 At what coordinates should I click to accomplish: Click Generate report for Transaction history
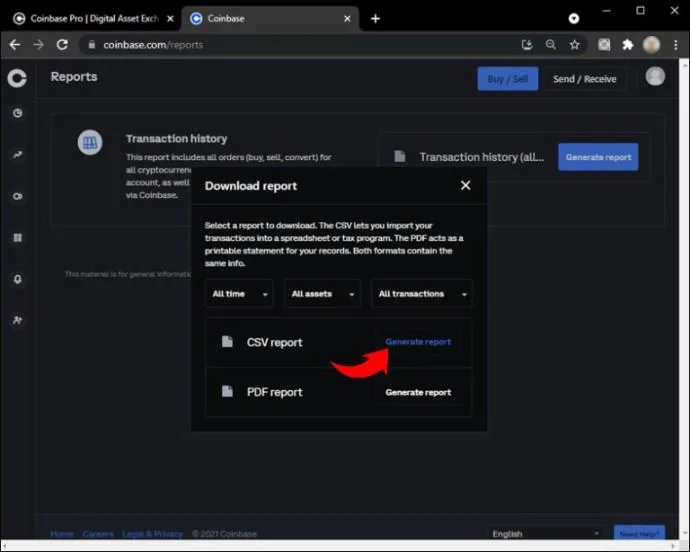(x=598, y=157)
